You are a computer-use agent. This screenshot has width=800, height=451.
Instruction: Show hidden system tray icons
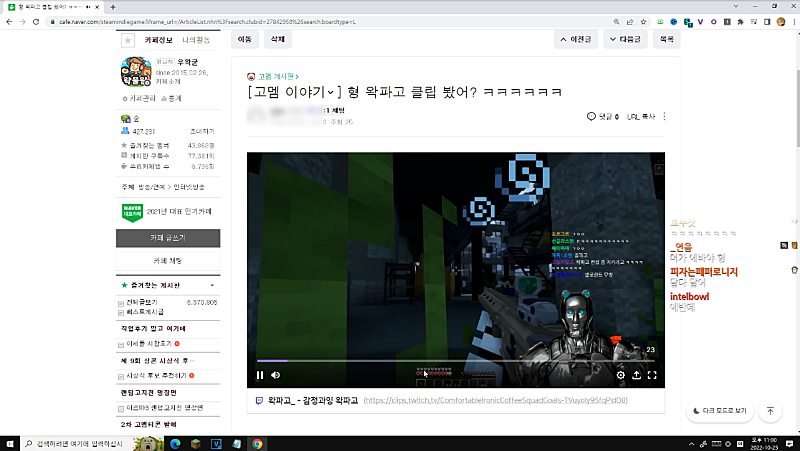tap(691, 444)
